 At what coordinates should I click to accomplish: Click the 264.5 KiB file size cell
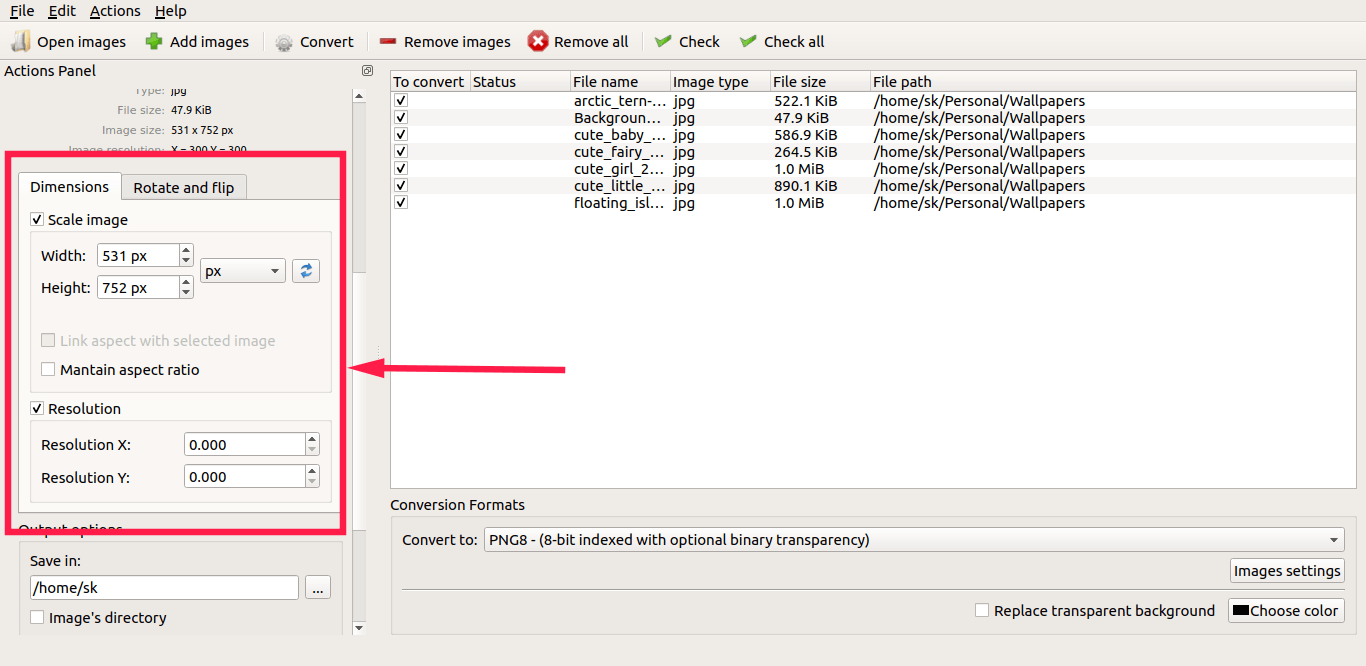[x=806, y=152]
